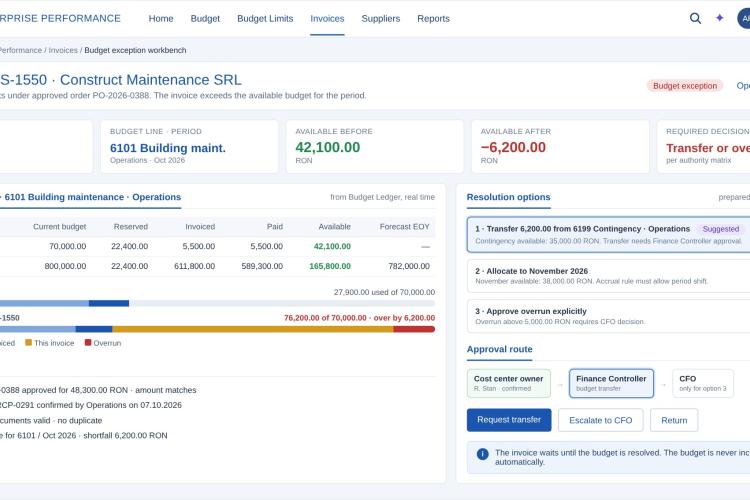
Task: Click the confirmed by Operations on 07.10.2026 line
Action: tap(91, 405)
